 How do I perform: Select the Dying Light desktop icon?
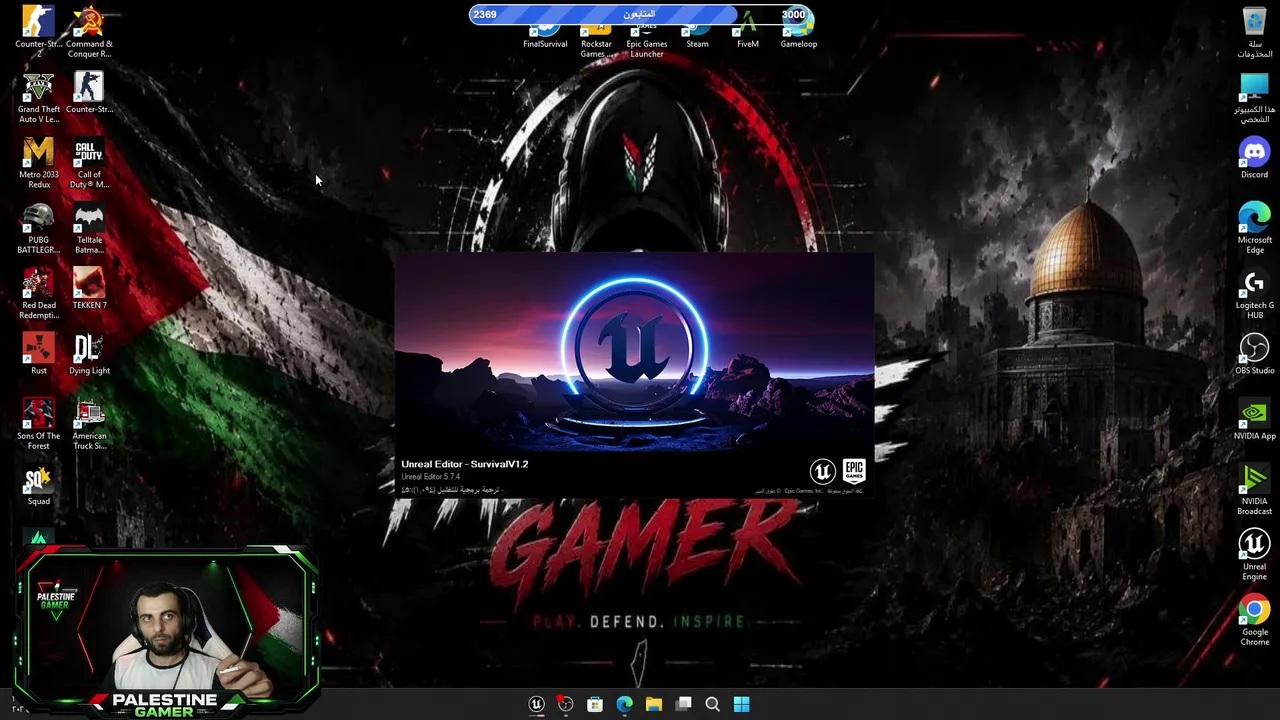[x=89, y=354]
